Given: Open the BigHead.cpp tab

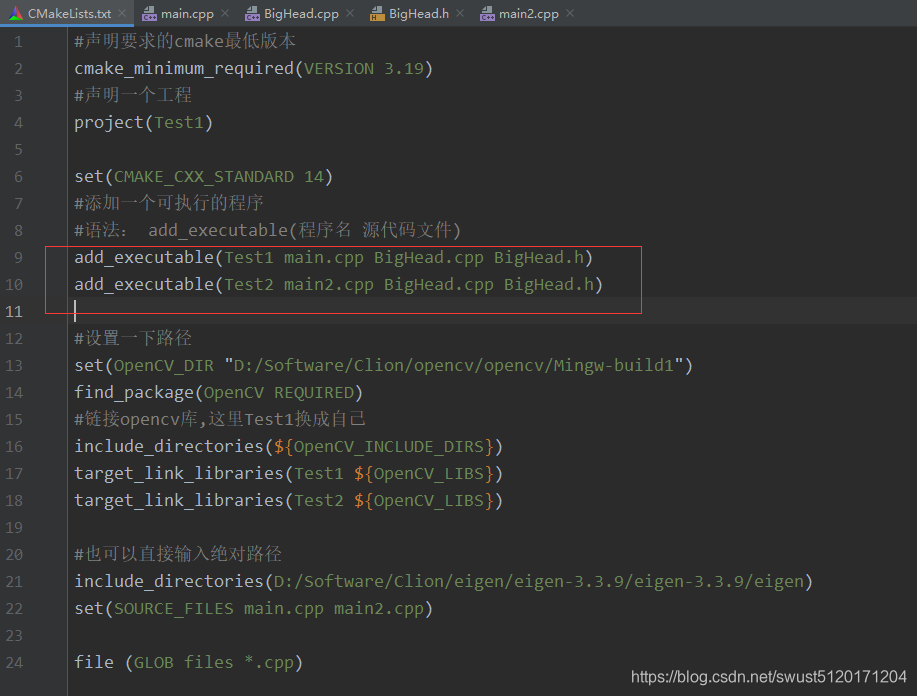Looking at the screenshot, I should pyautogui.click(x=300, y=13).
